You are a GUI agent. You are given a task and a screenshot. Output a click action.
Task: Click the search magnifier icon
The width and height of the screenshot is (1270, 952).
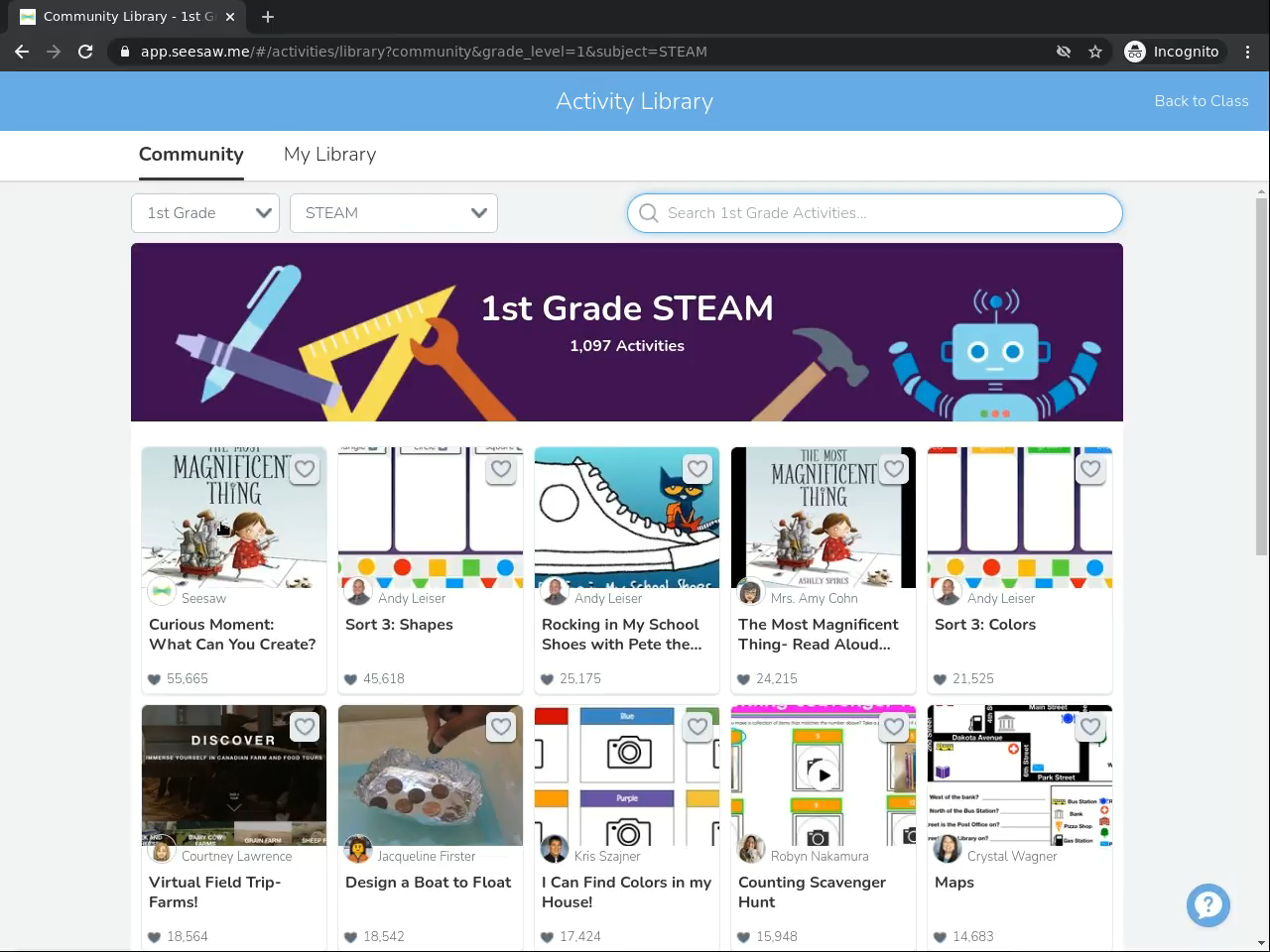click(649, 213)
